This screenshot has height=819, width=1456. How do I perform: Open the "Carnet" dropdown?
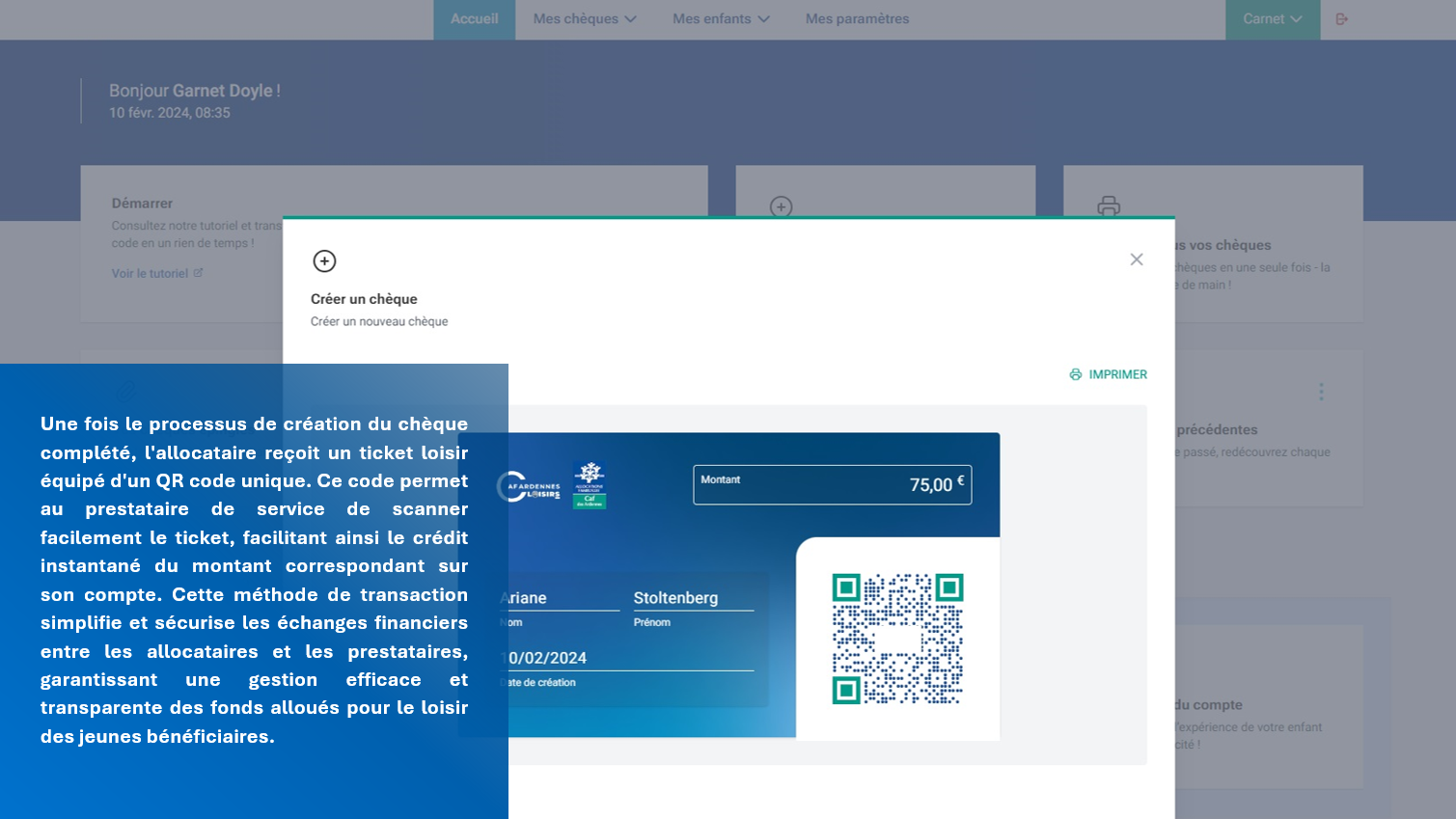pos(1272,19)
